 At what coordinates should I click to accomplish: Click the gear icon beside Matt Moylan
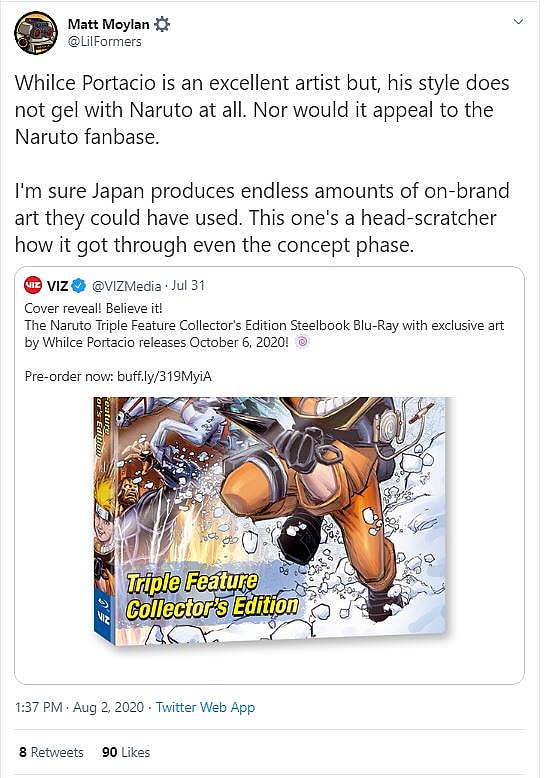click(x=162, y=24)
